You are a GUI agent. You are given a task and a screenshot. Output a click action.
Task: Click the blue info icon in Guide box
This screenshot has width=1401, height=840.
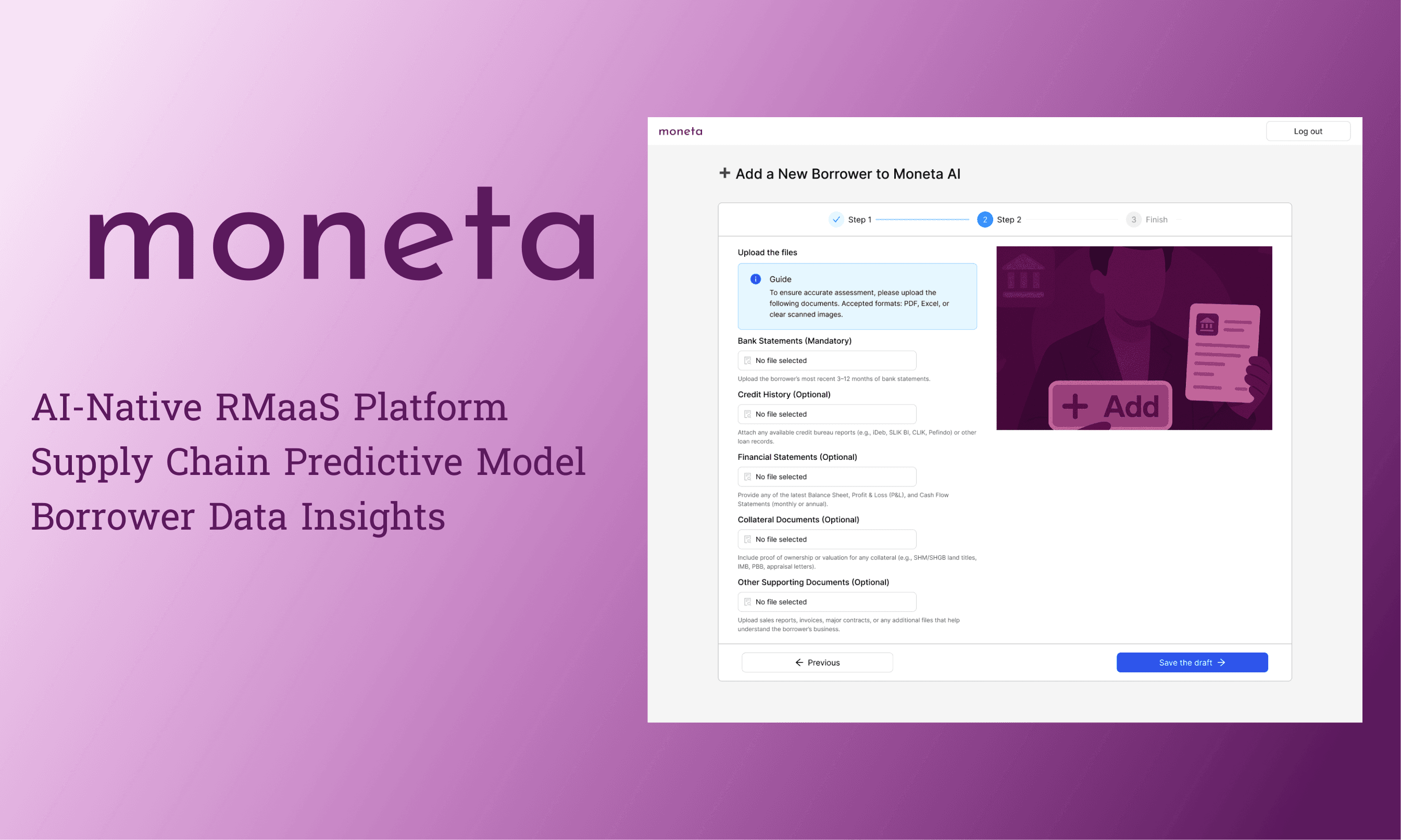(755, 279)
